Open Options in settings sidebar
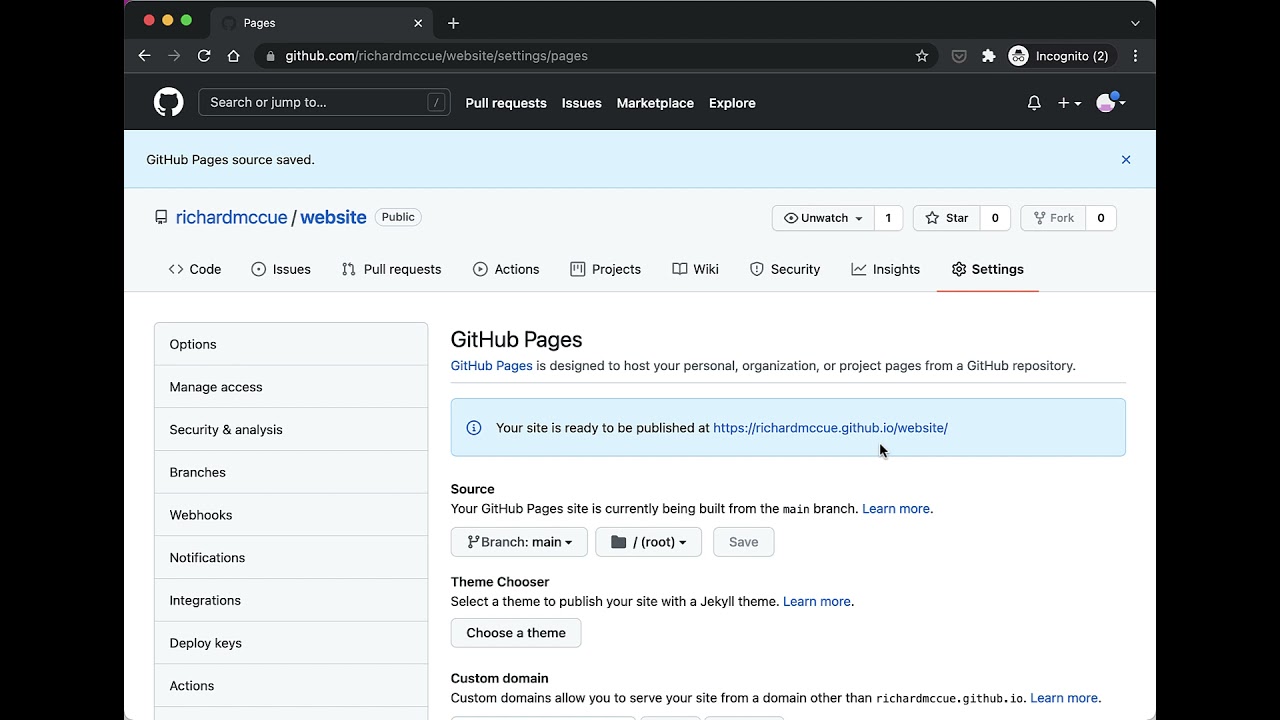 pos(291,344)
